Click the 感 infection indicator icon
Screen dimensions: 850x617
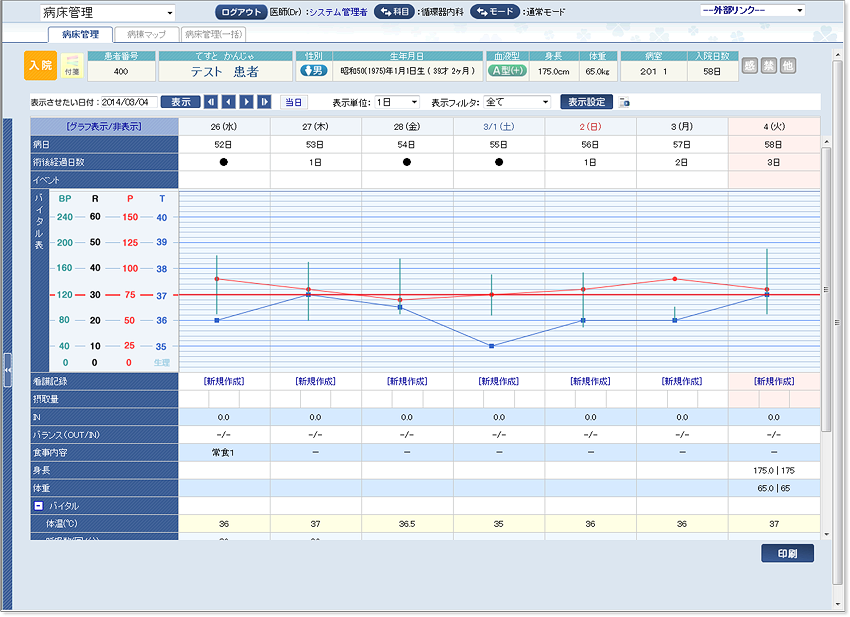pyautogui.click(x=750, y=66)
